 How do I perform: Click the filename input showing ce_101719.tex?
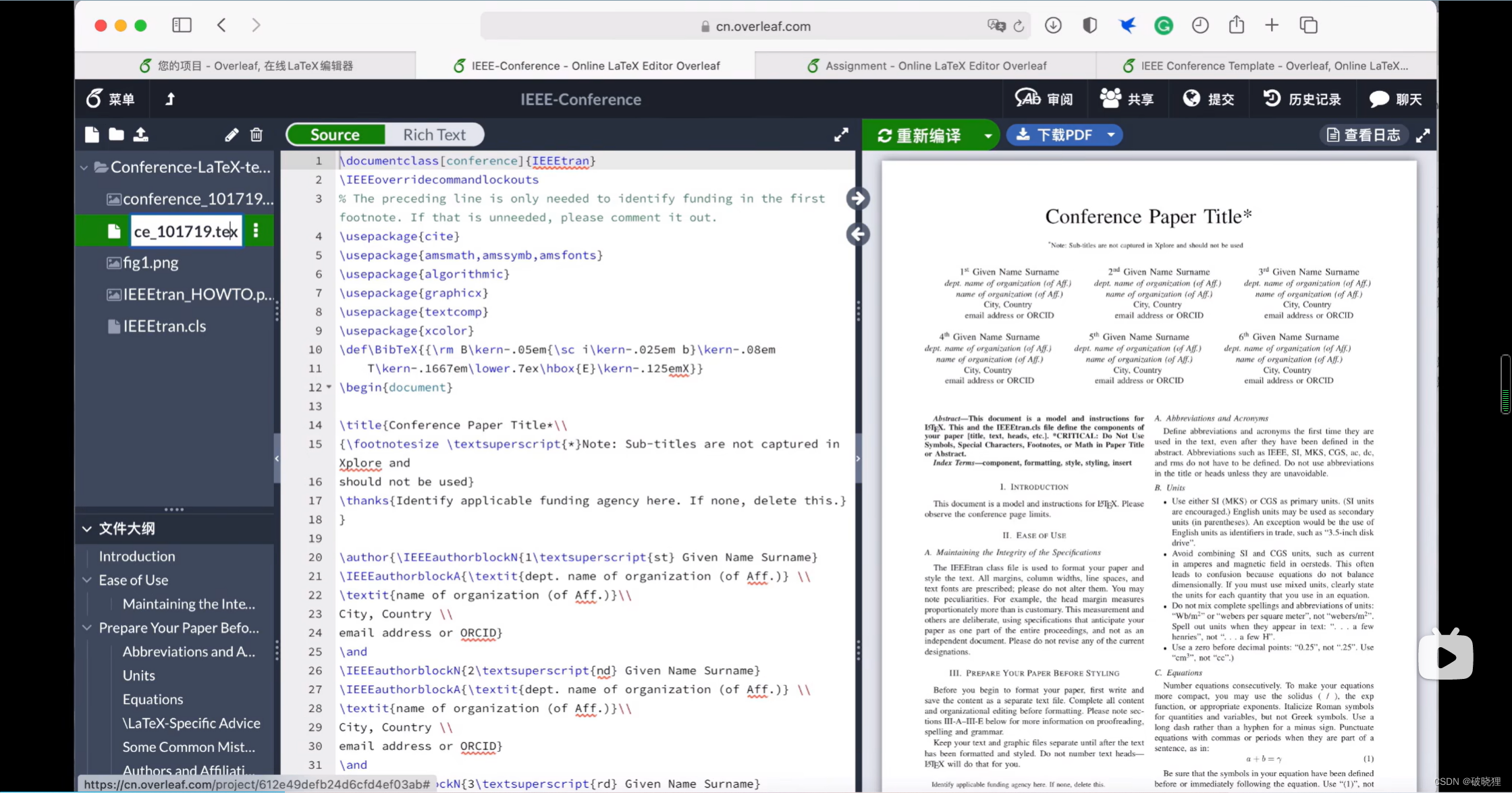[186, 231]
